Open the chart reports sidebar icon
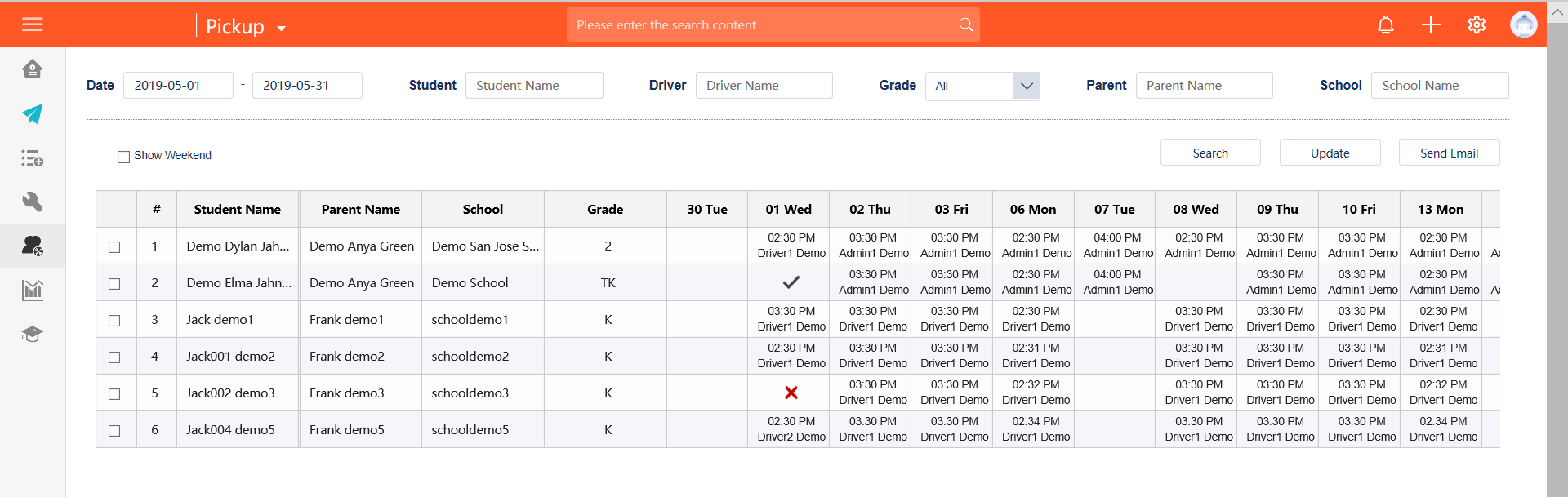 coord(33,290)
